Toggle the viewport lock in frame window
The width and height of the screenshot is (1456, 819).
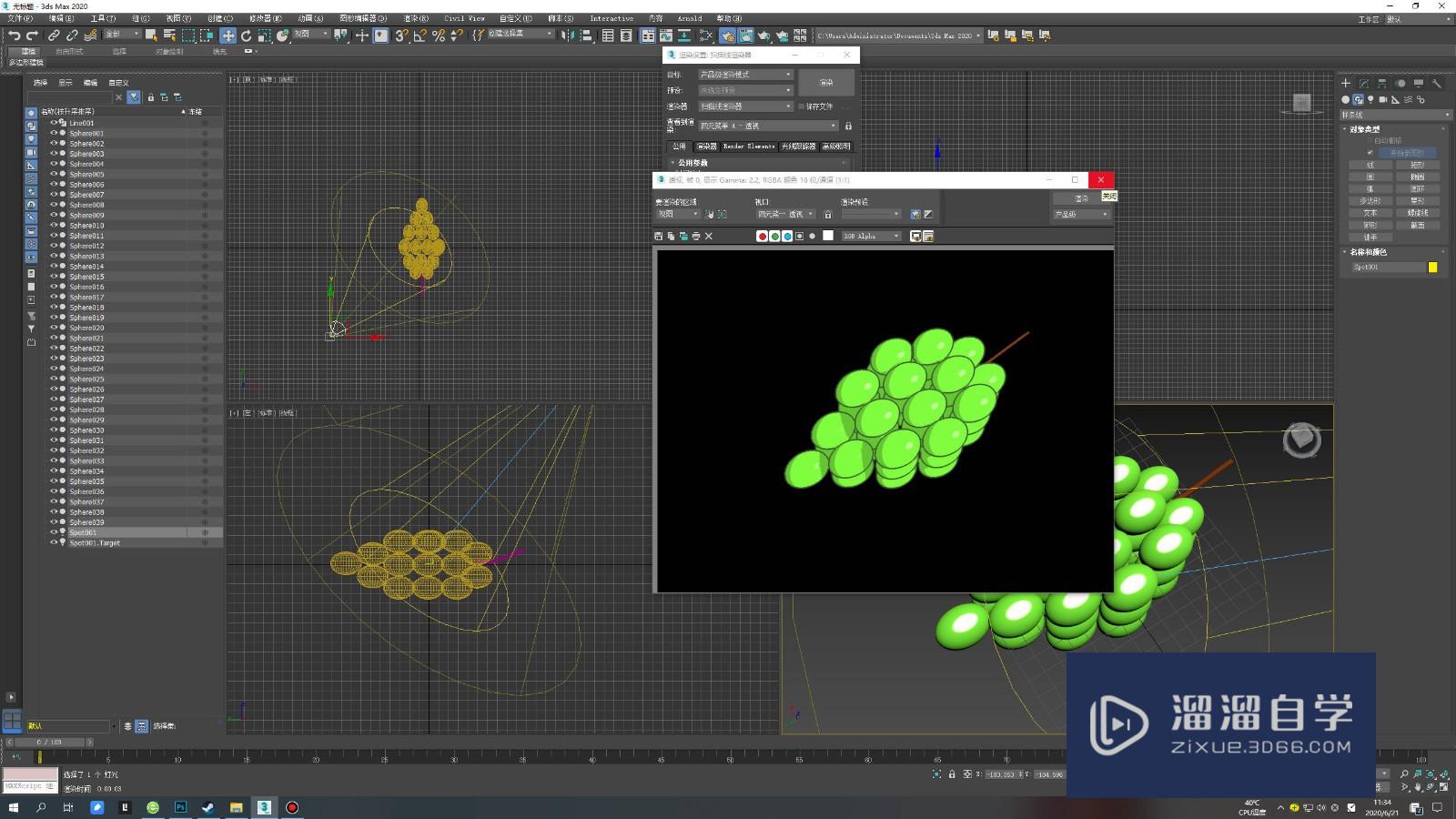point(828,215)
